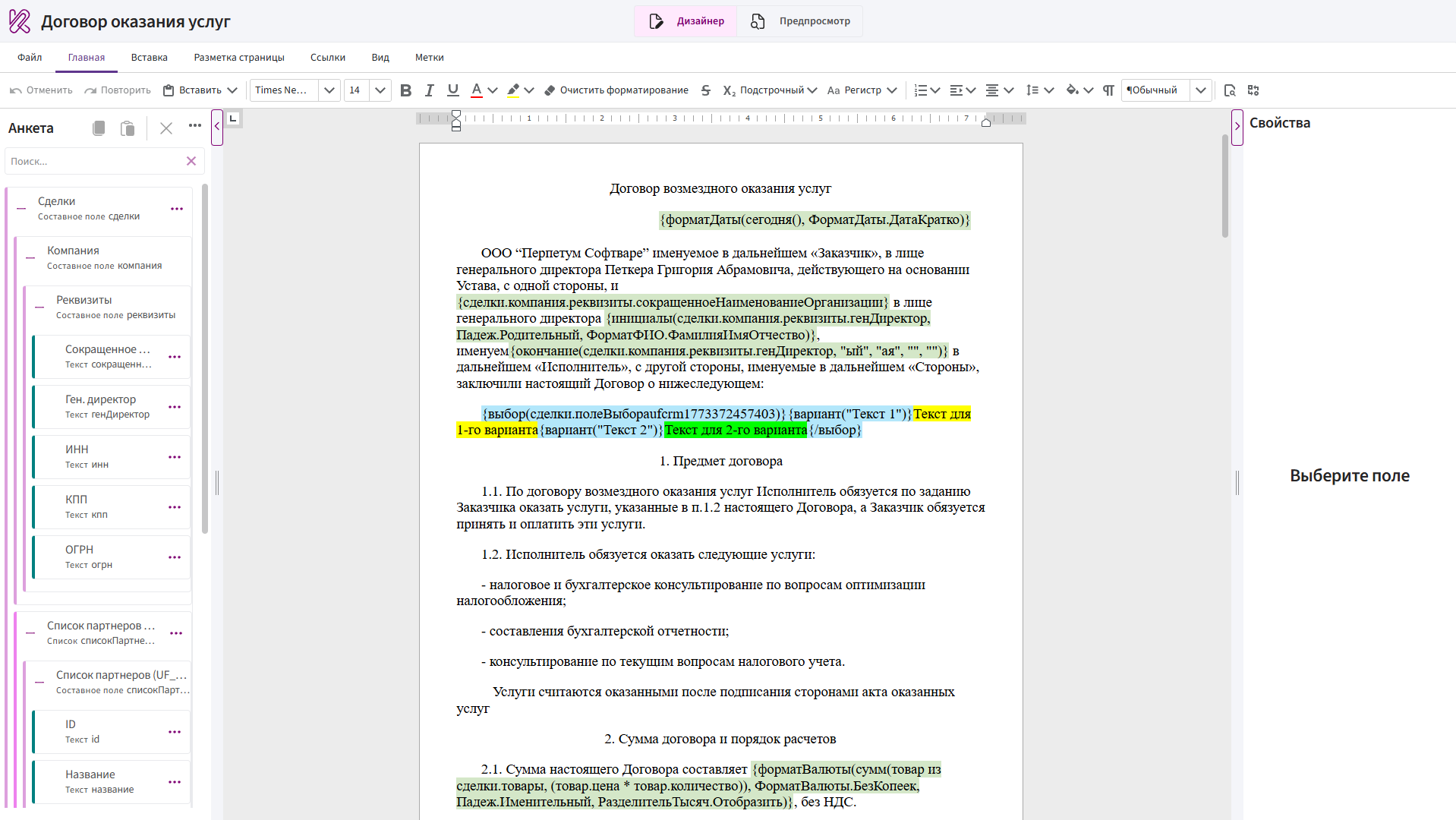Open the font name dropdown

[329, 90]
